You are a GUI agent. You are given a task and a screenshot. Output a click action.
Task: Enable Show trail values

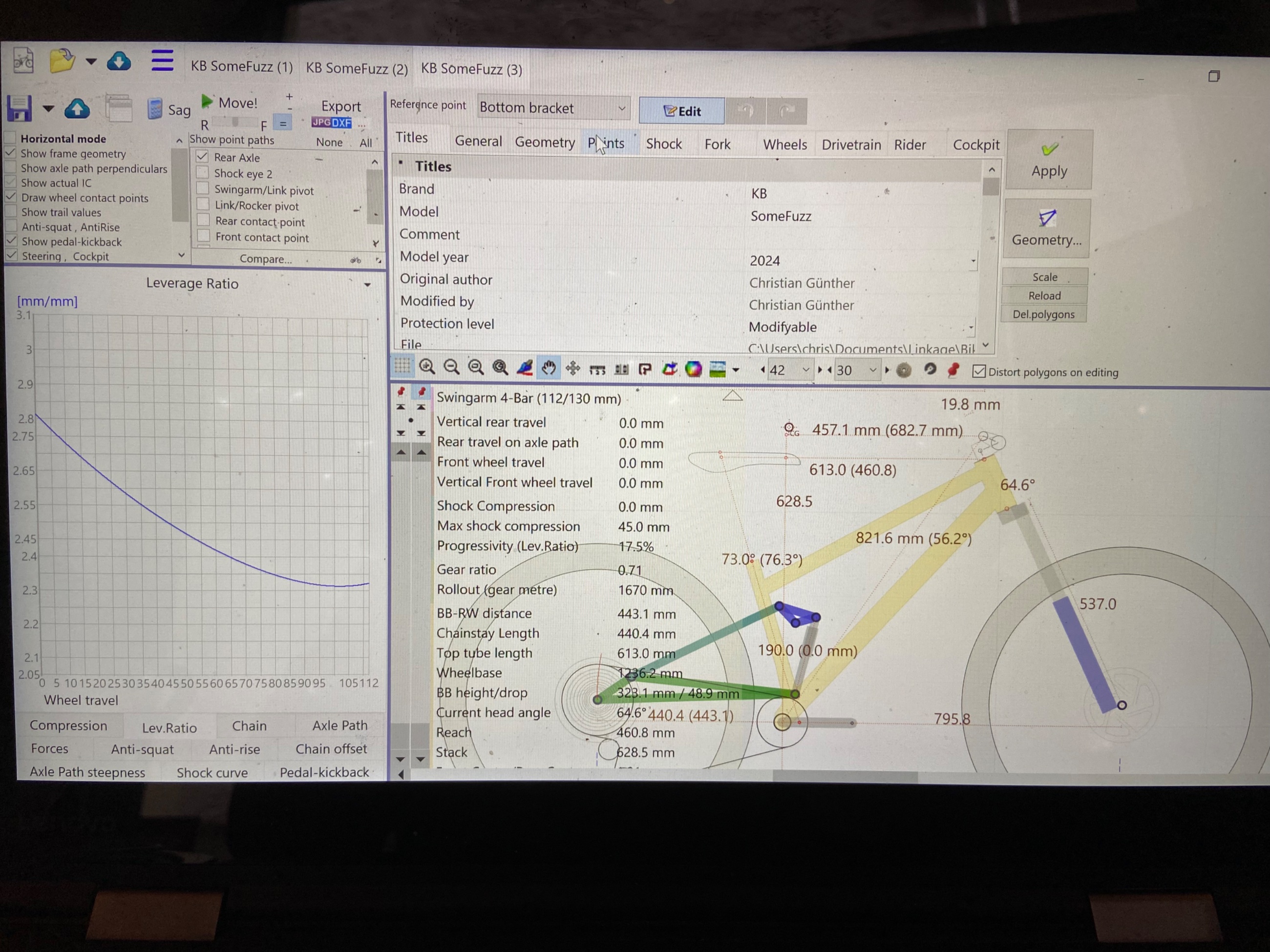(x=10, y=211)
